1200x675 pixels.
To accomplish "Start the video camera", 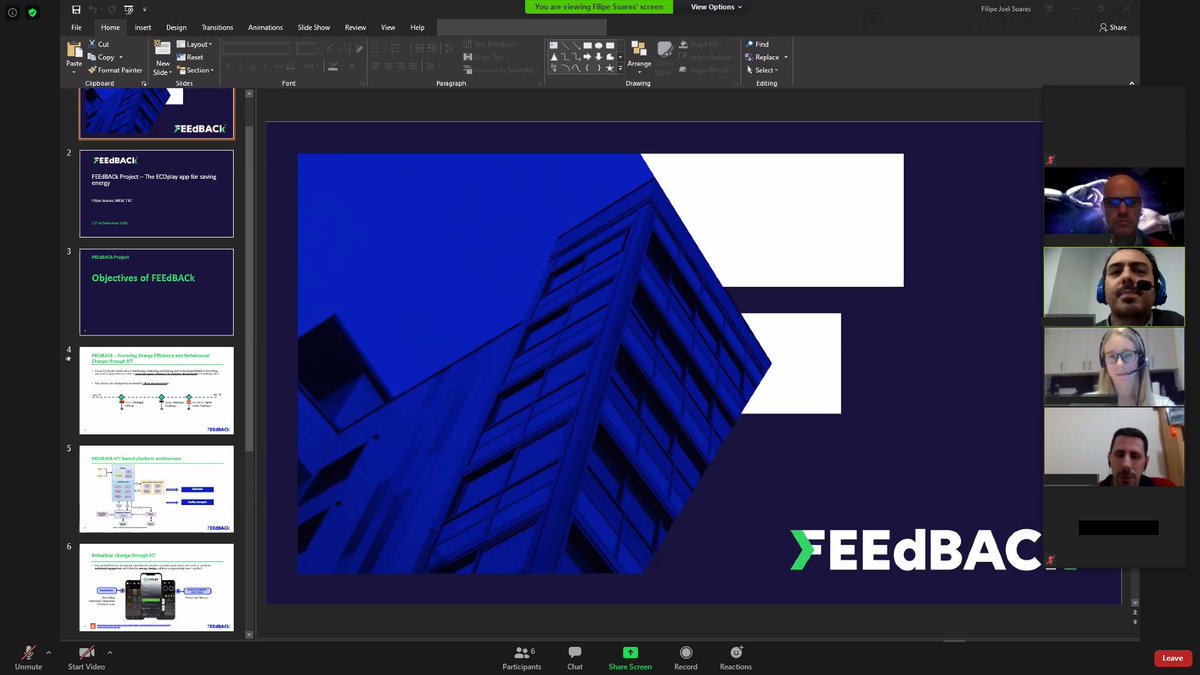I will [x=86, y=657].
